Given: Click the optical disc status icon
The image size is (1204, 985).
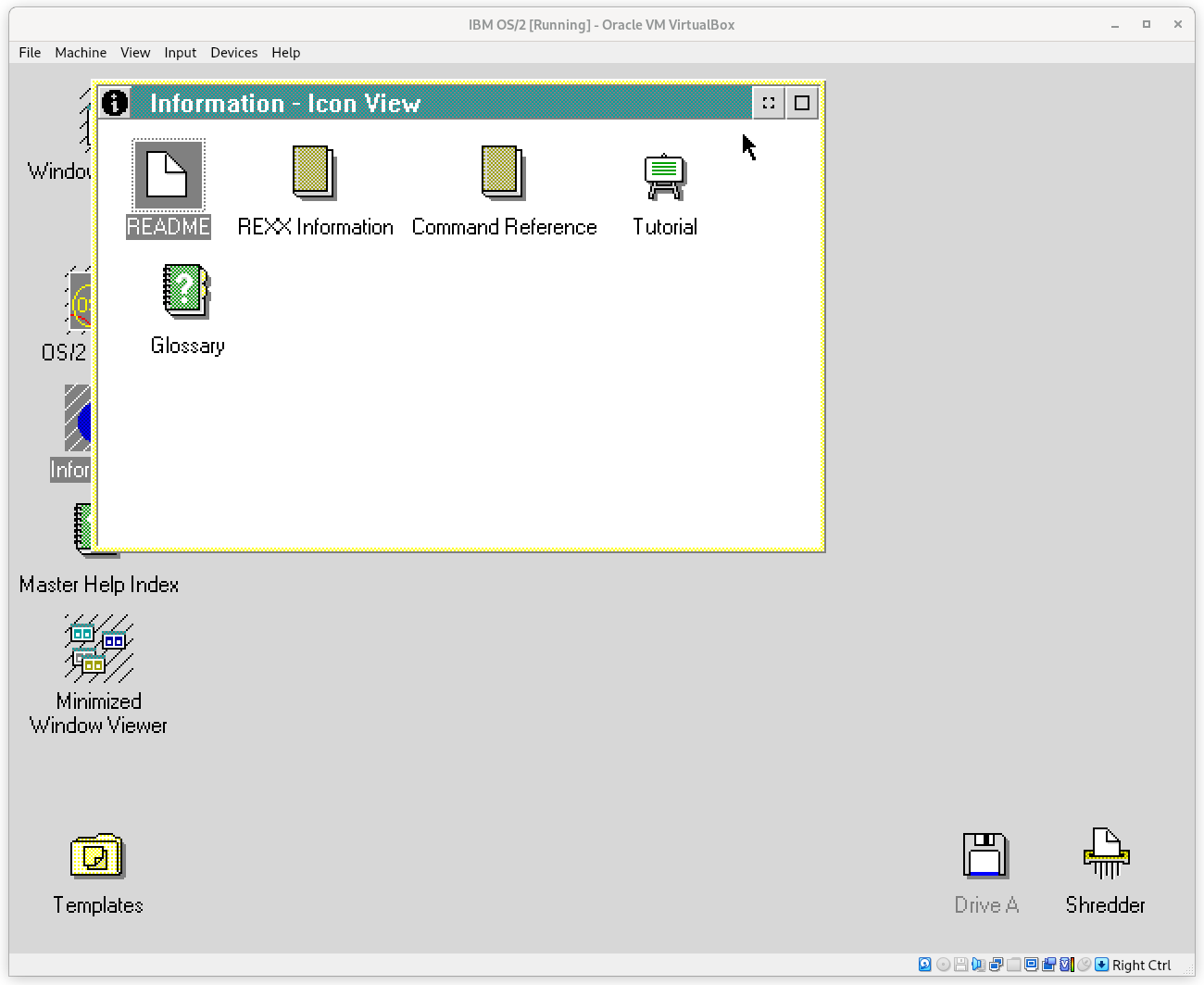Looking at the screenshot, I should [943, 965].
